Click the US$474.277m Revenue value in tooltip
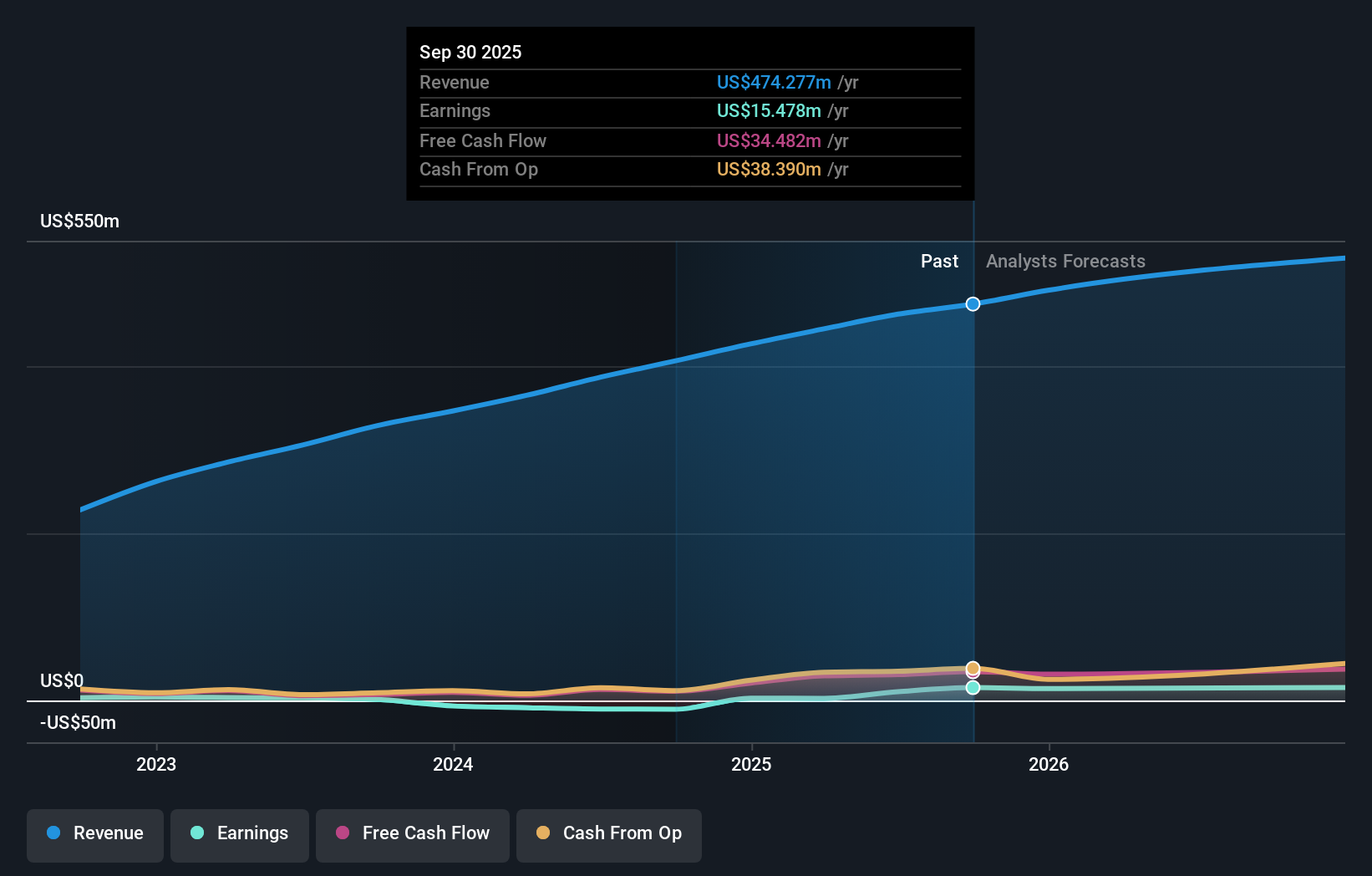 coord(773,82)
